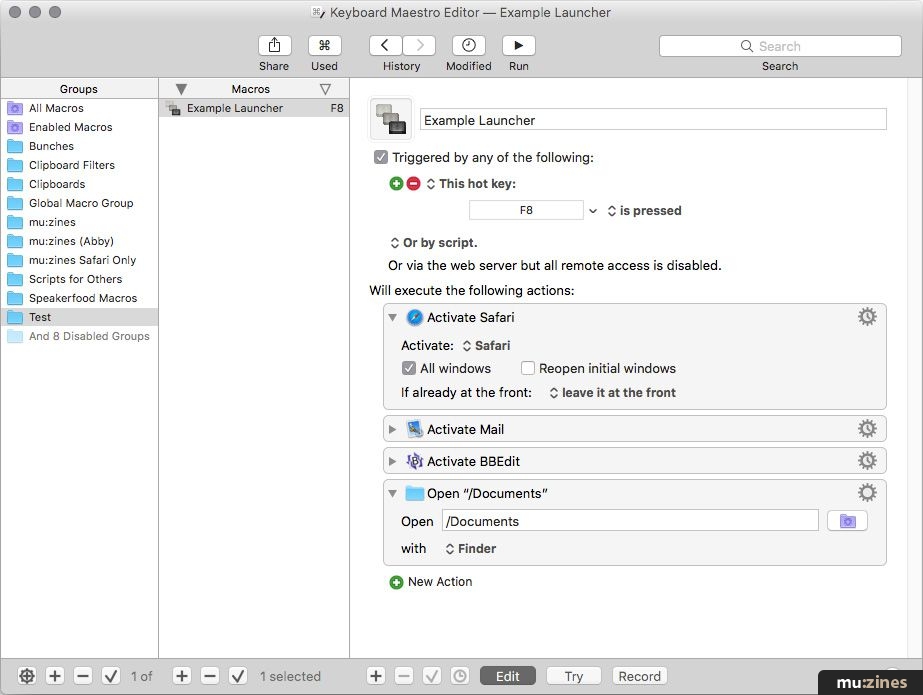Viewport: 923px width, 695px height.
Task: Click the folder chooser icon beside /Documents field
Action: point(847,521)
